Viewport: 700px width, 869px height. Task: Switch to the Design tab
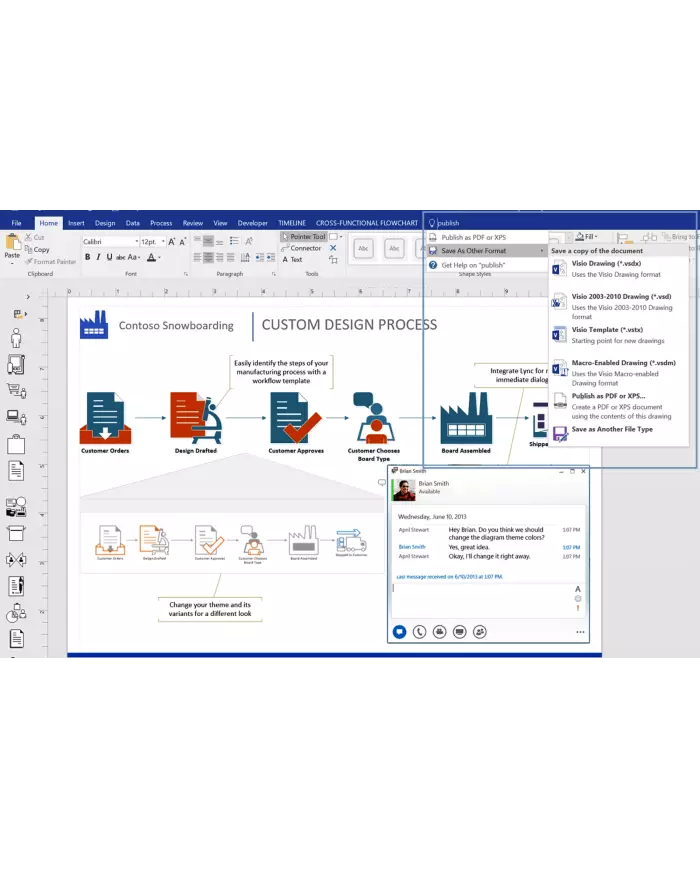coord(105,223)
